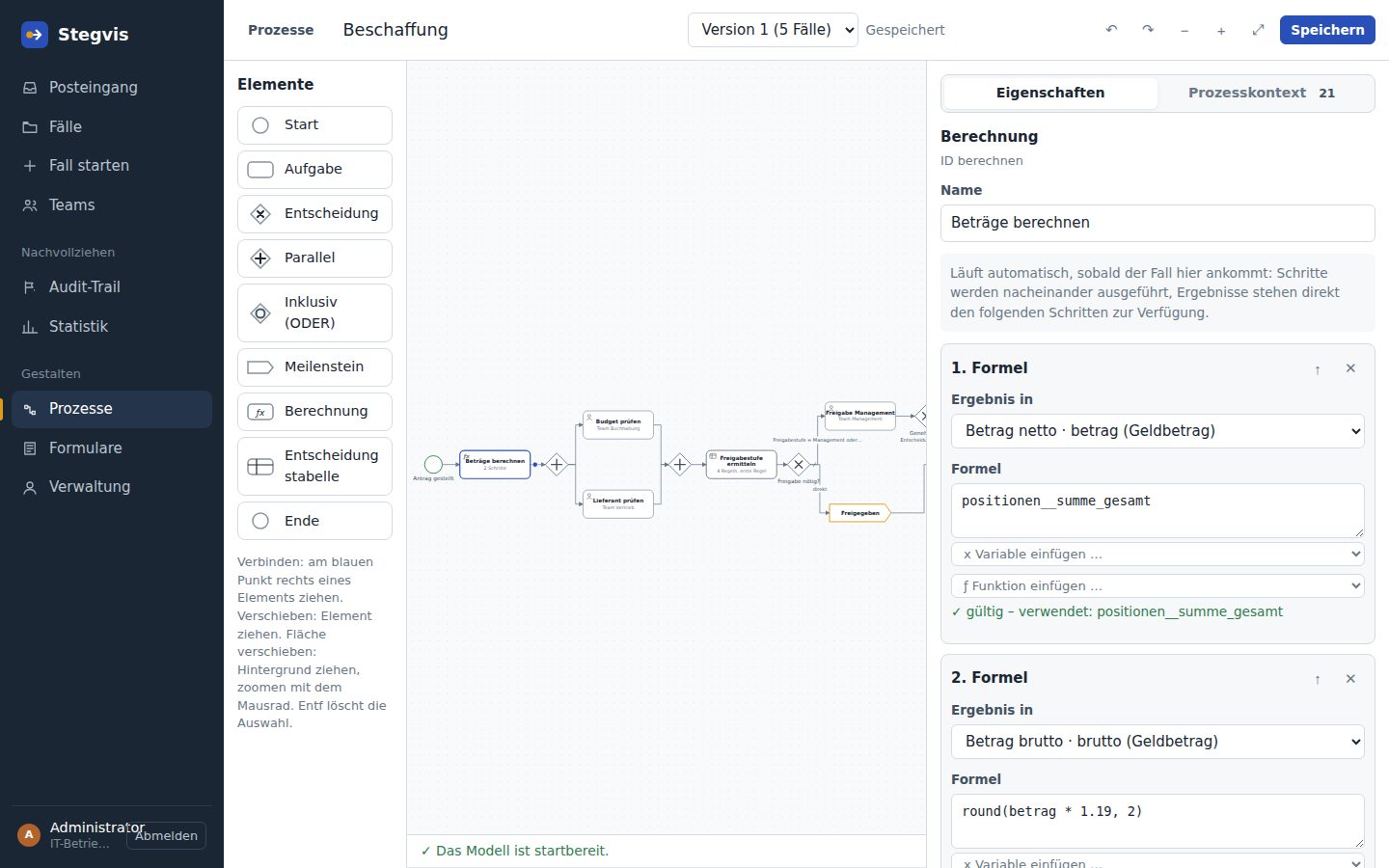Click the Speichern button

(1327, 30)
